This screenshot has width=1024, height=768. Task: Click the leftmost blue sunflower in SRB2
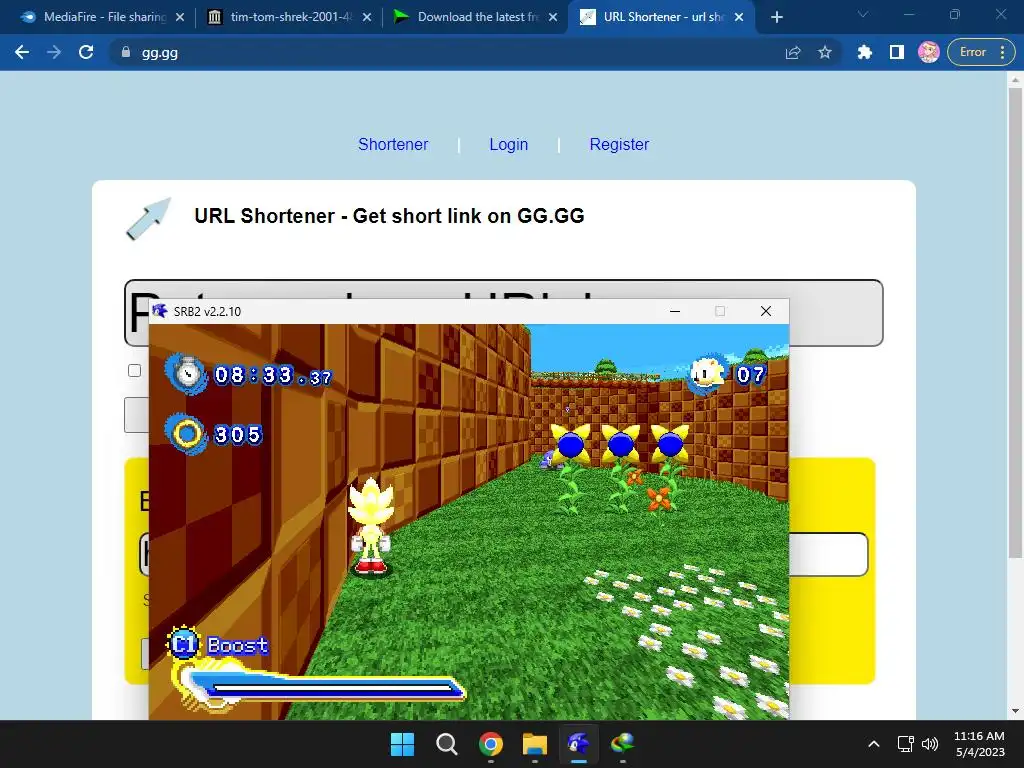(x=571, y=445)
